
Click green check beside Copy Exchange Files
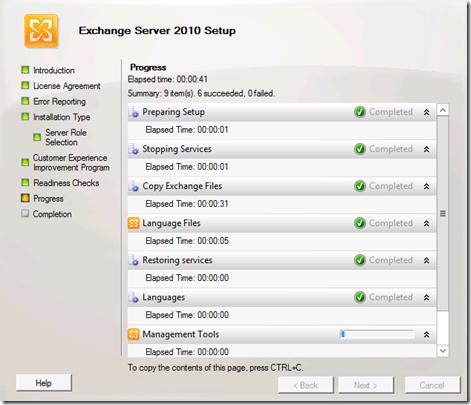[x=360, y=186]
